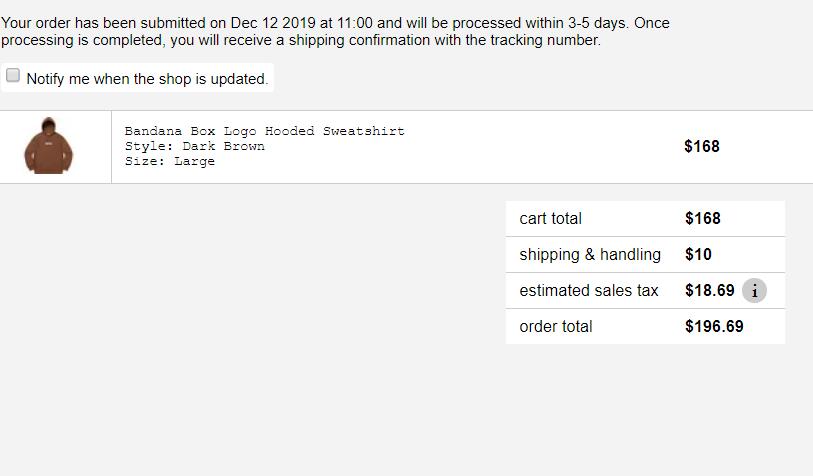813x476 pixels.
Task: Click the estimated sales tax label
Action: [589, 290]
